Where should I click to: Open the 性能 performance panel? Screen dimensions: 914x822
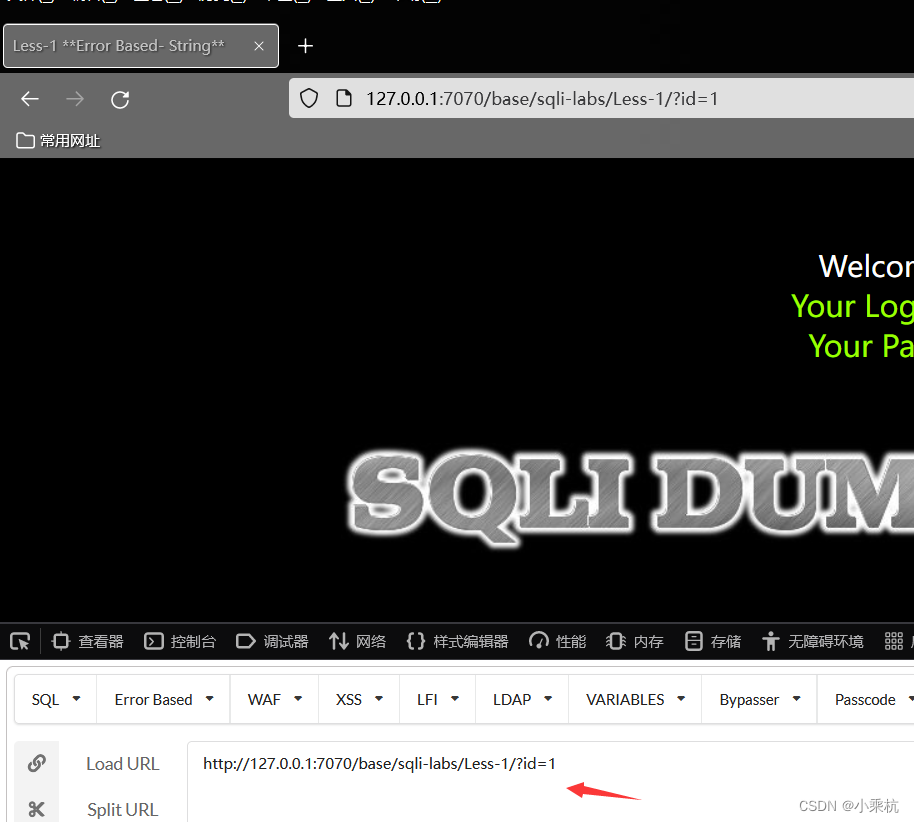pos(557,641)
